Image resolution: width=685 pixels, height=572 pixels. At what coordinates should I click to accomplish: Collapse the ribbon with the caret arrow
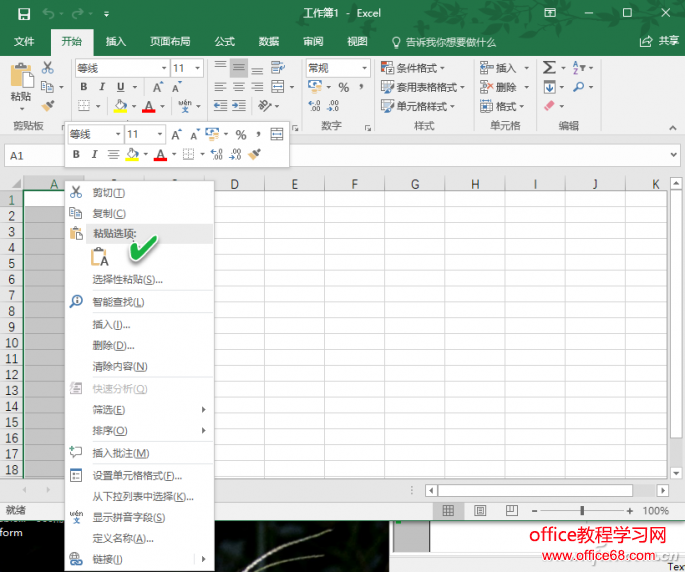(673, 128)
